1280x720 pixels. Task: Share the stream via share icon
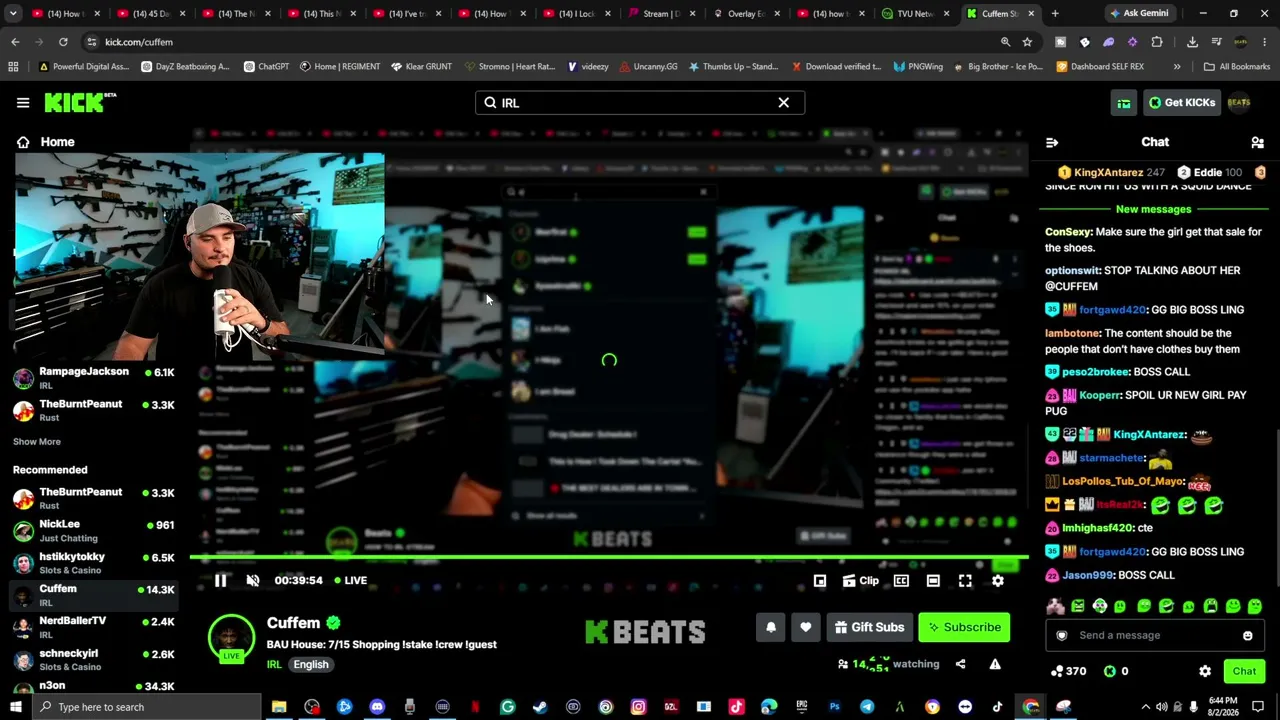click(960, 664)
